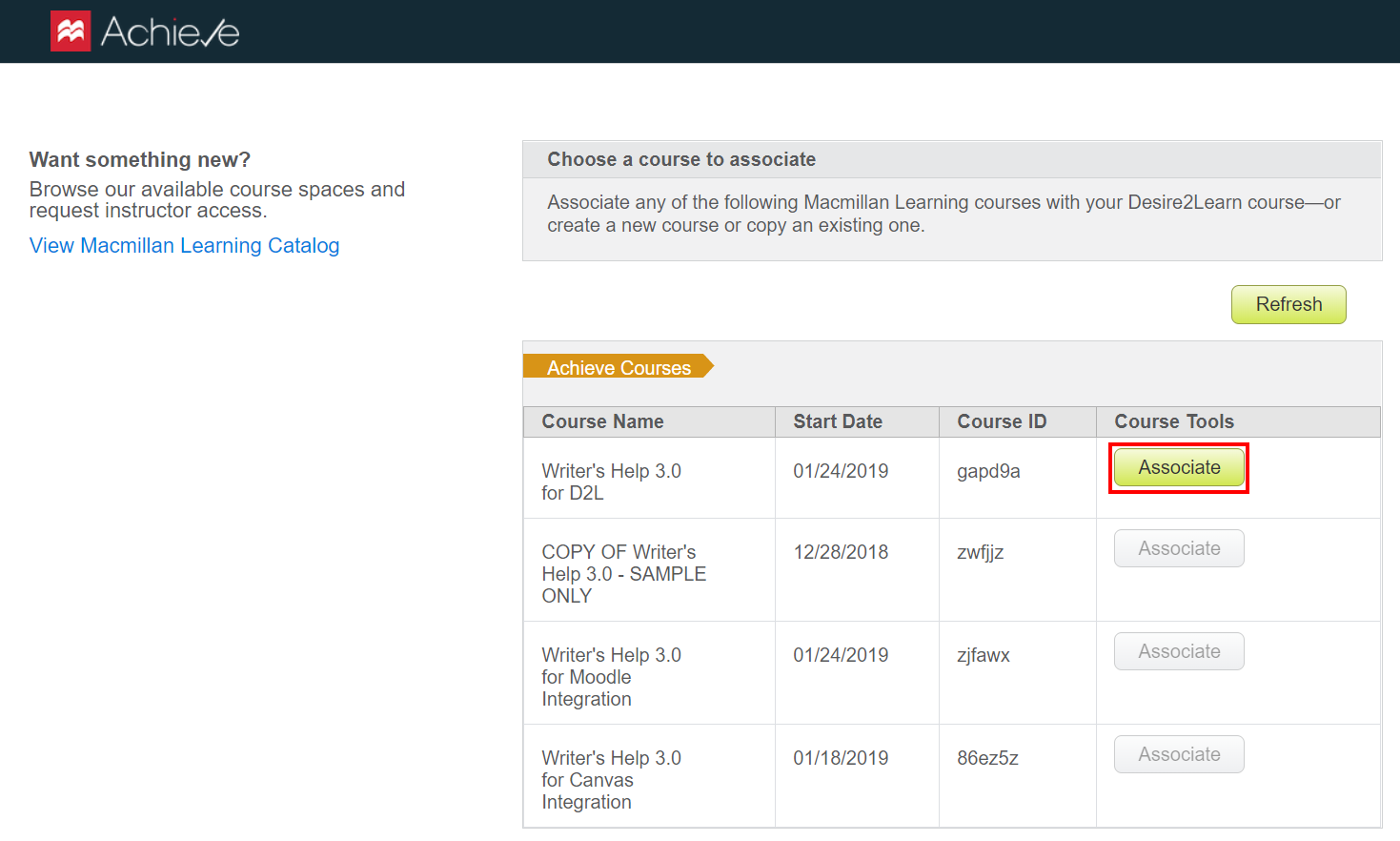Click the Macmillan red book logo
Image resolution: width=1400 pixels, height=841 pixels.
click(x=70, y=30)
